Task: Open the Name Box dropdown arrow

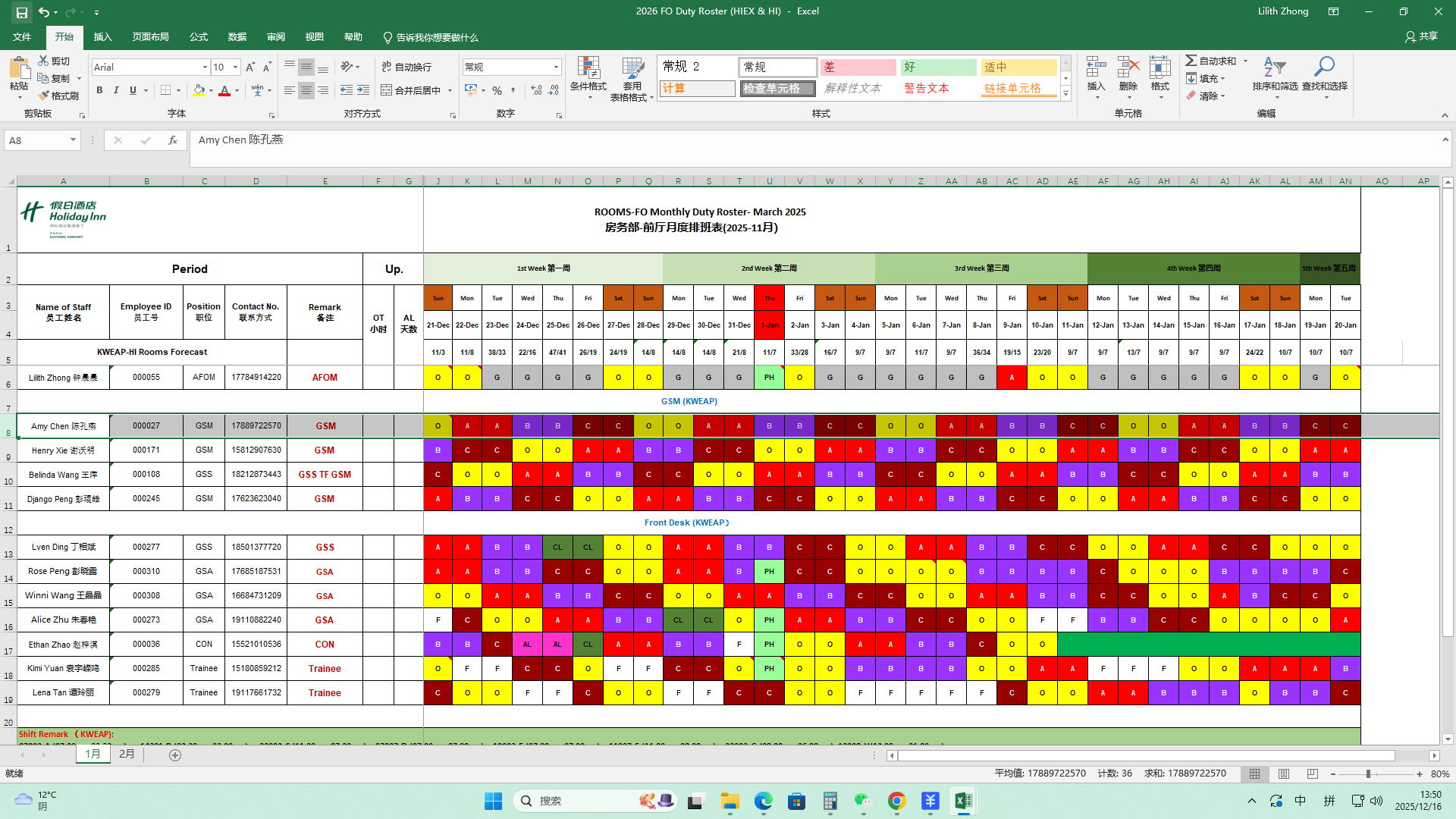Action: pos(73,140)
